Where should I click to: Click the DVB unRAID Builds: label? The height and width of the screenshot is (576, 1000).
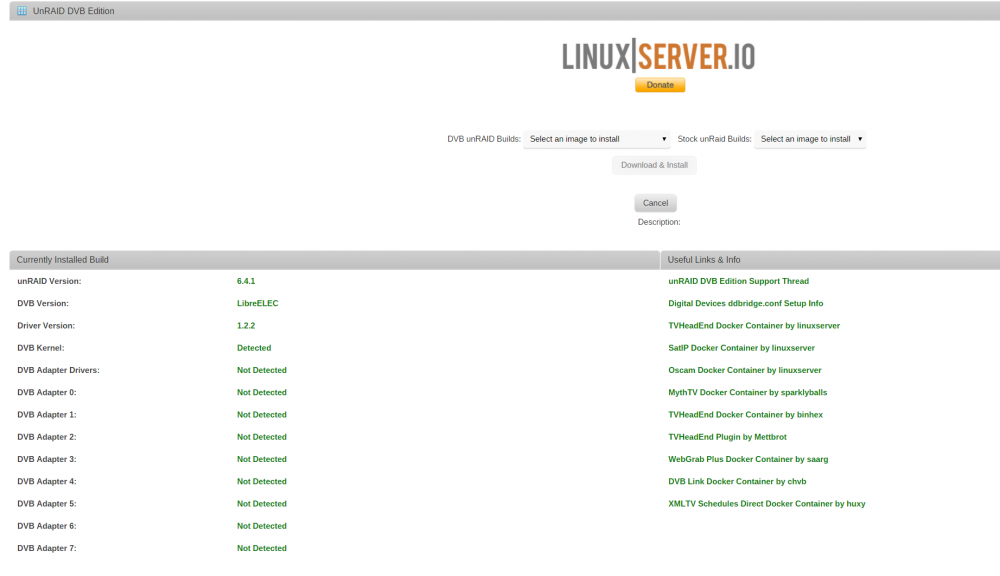click(x=484, y=139)
